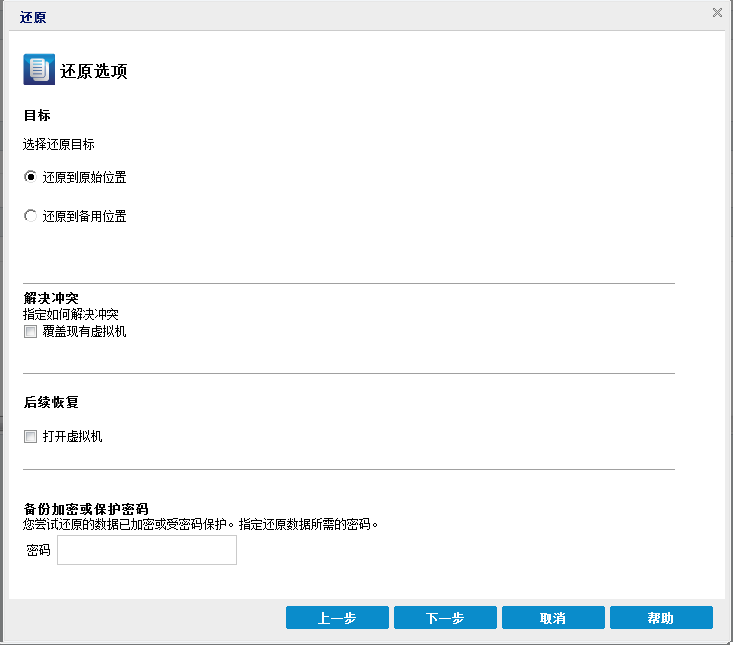Image resolution: width=733 pixels, height=645 pixels.
Task: Tick the 打开虚拟机 checkbox
Action: 30,437
